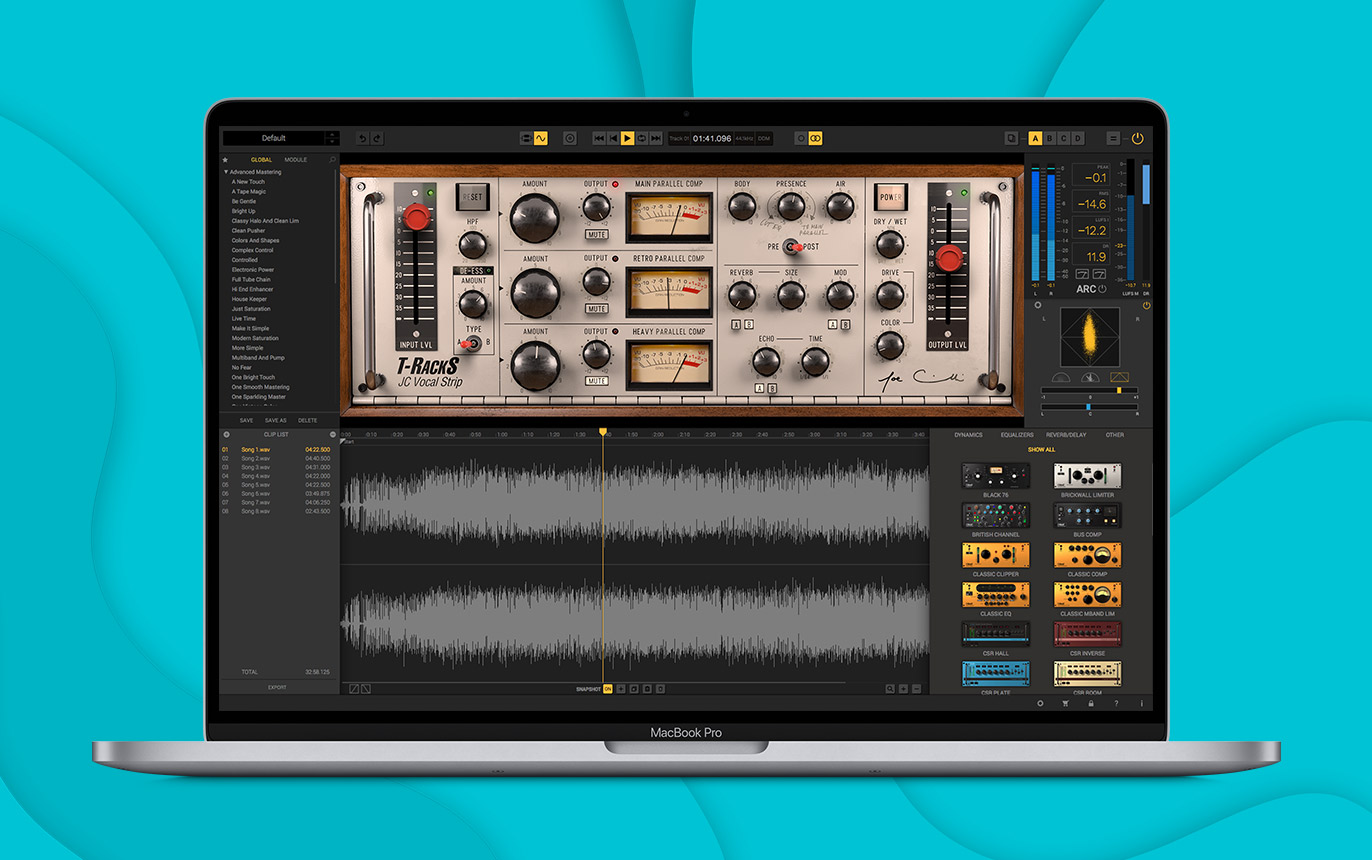1372x860 pixels.
Task: Select Song 3.wav in clip list
Action: pos(276,467)
